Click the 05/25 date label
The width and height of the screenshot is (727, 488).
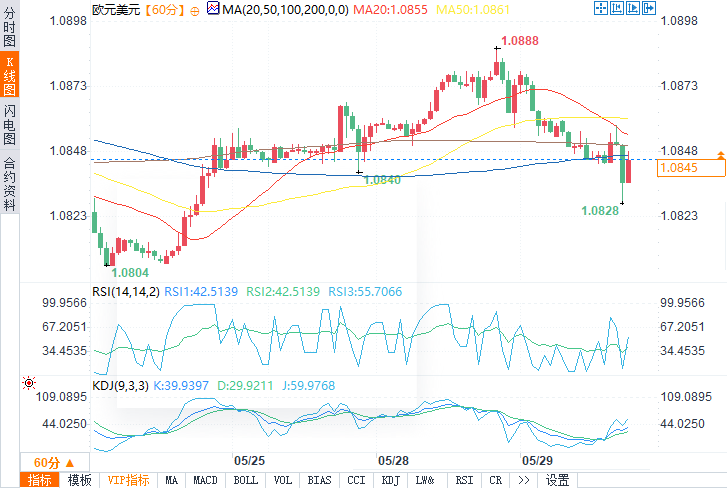[x=249, y=461]
